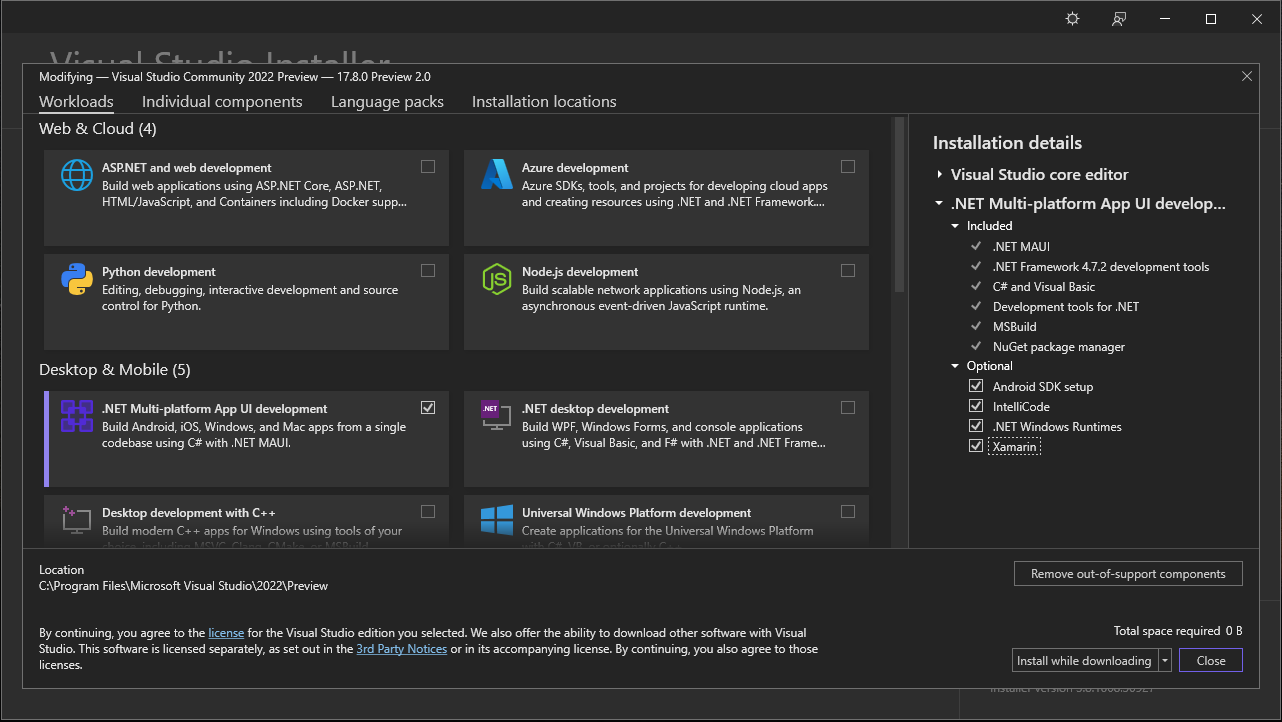
Task: Collapse the Optional components list
Action: click(x=956, y=366)
